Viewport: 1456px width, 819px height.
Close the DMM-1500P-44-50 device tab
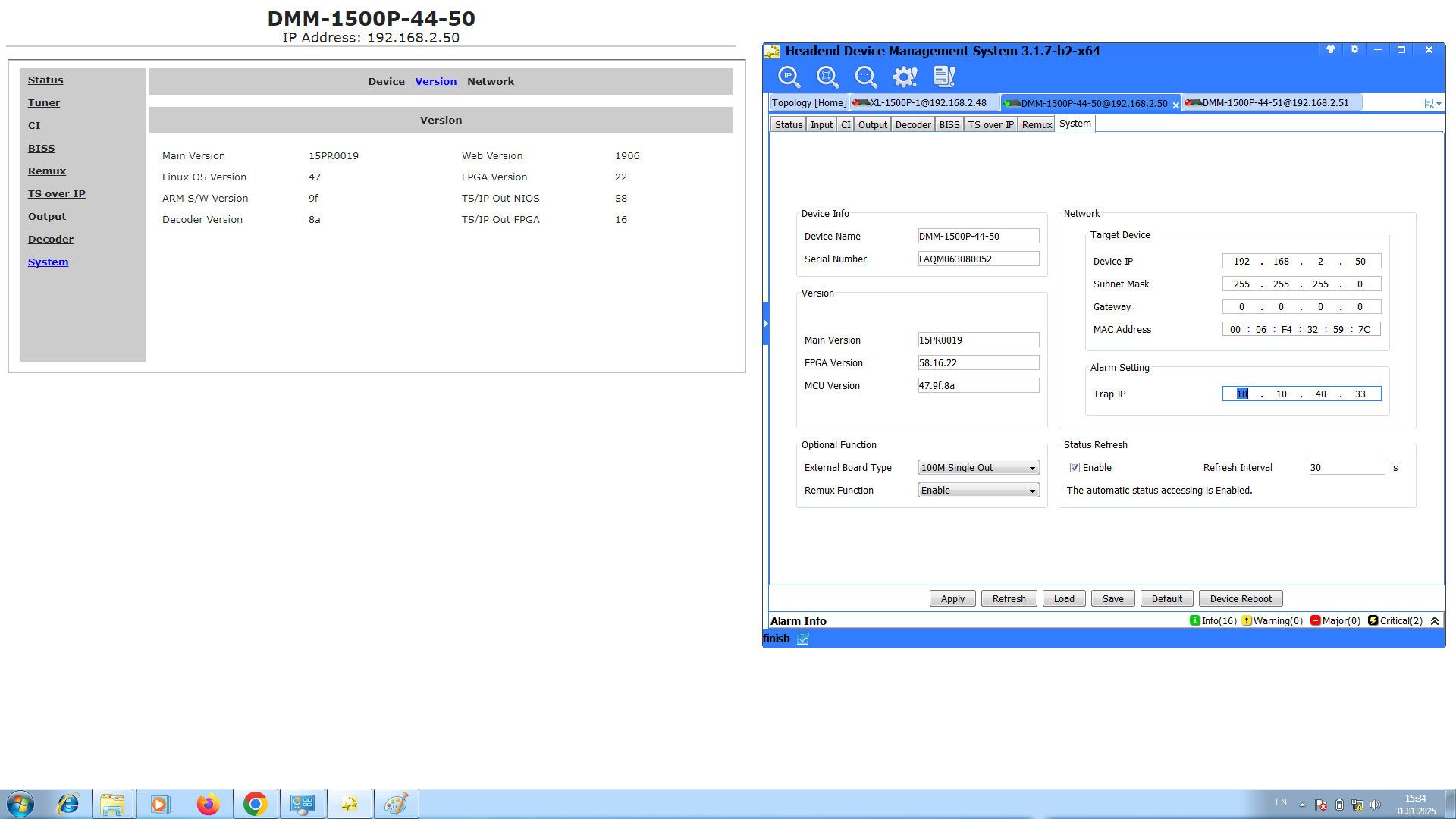click(1176, 105)
